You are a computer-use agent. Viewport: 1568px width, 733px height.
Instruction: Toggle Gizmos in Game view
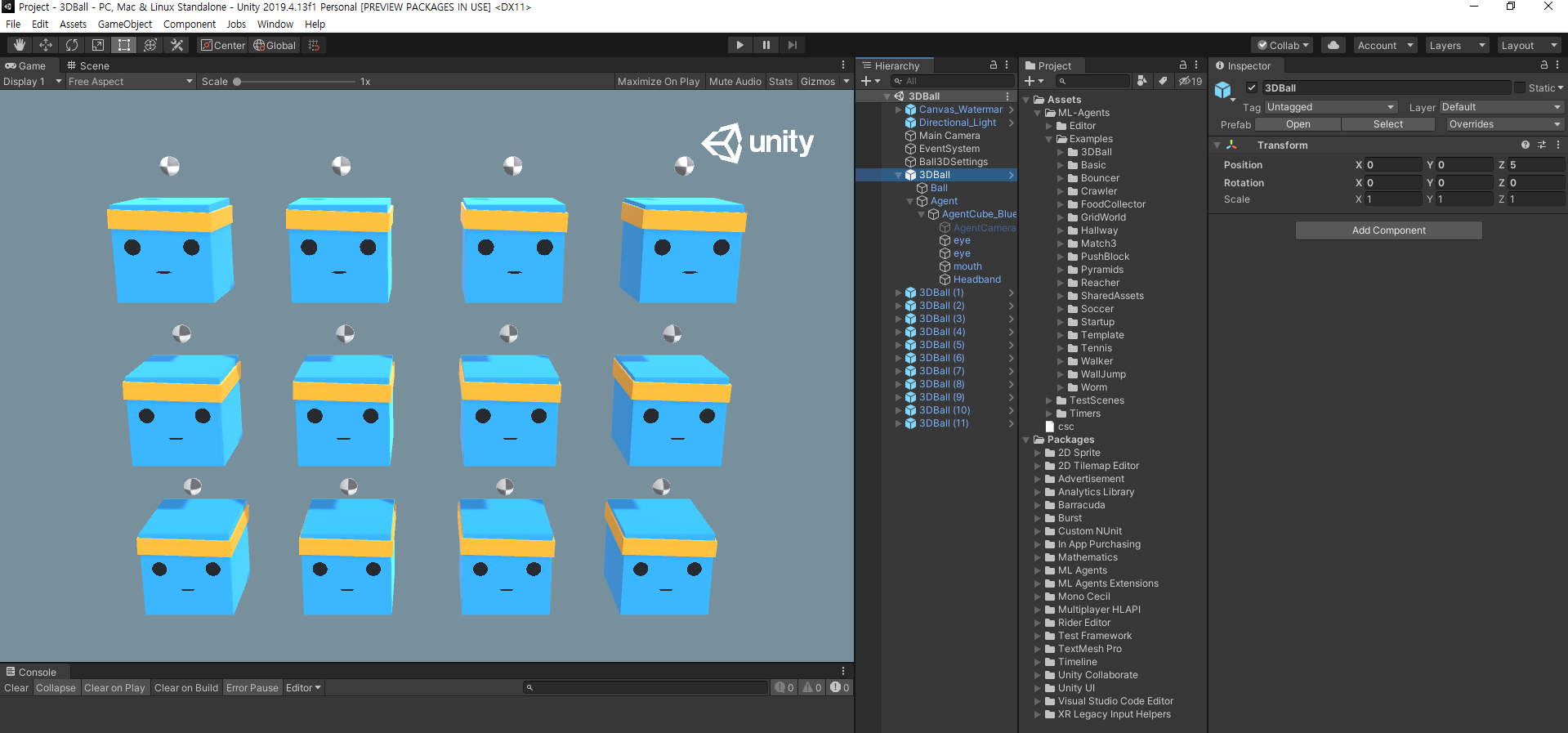pos(818,81)
